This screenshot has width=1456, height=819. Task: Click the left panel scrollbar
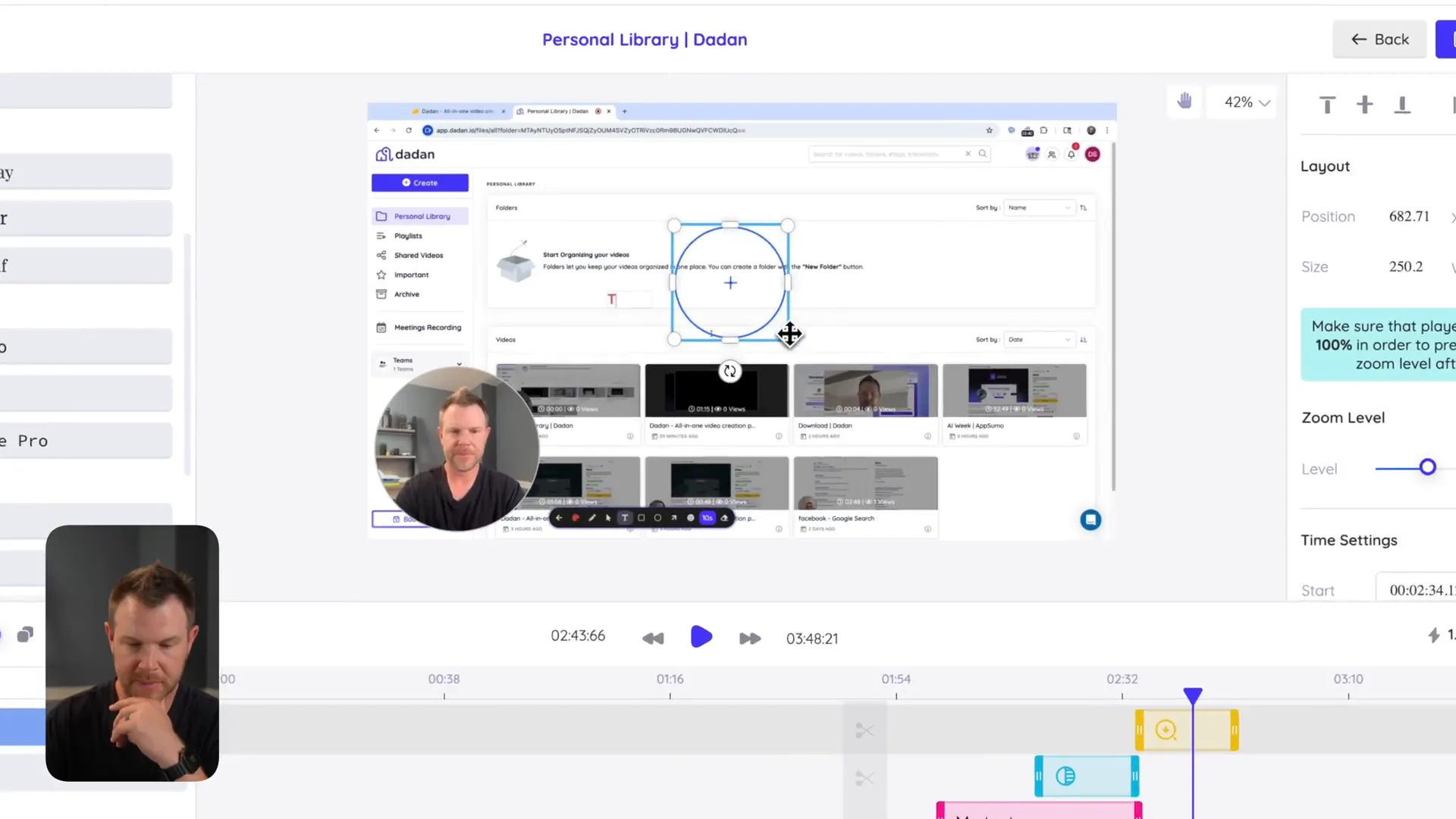[187, 355]
